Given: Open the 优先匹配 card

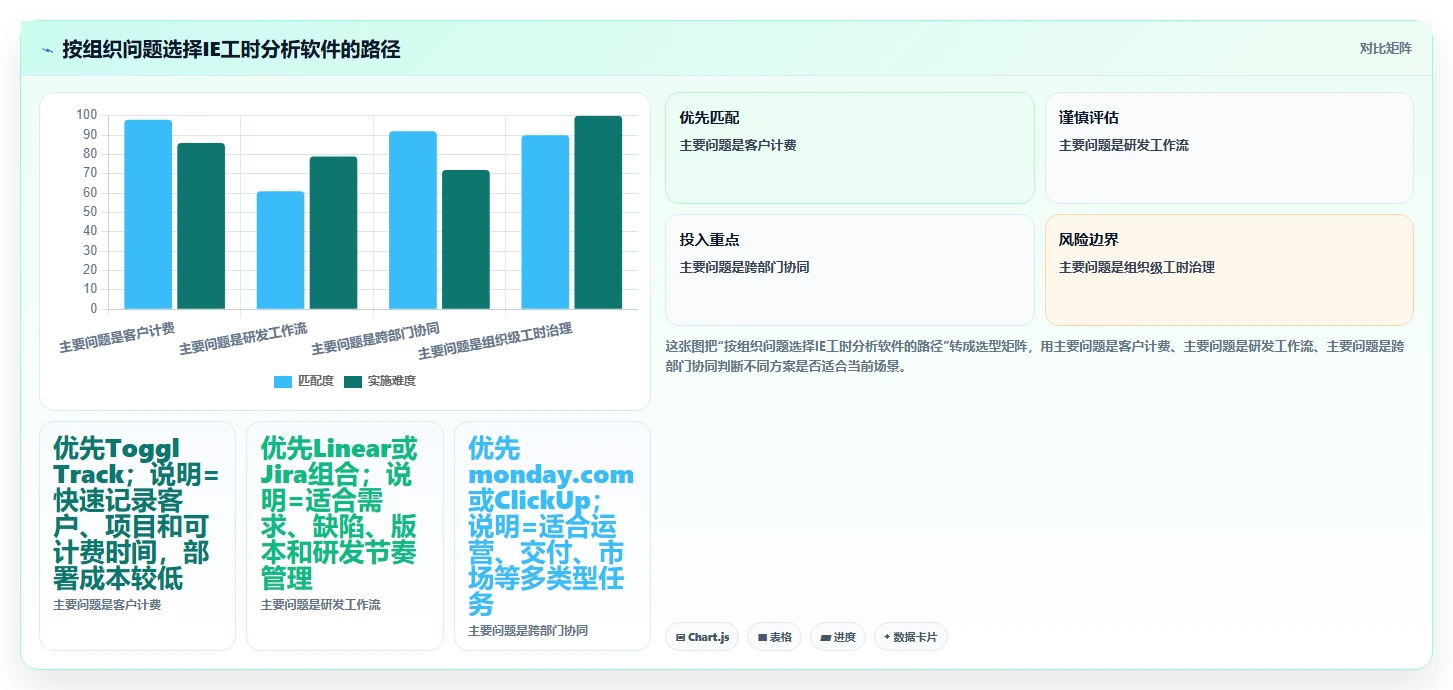Looking at the screenshot, I should (849, 148).
